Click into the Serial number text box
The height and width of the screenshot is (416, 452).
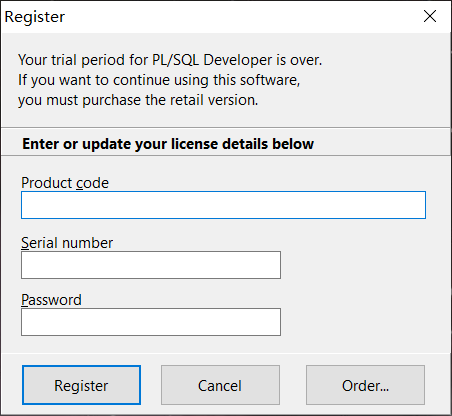151,265
